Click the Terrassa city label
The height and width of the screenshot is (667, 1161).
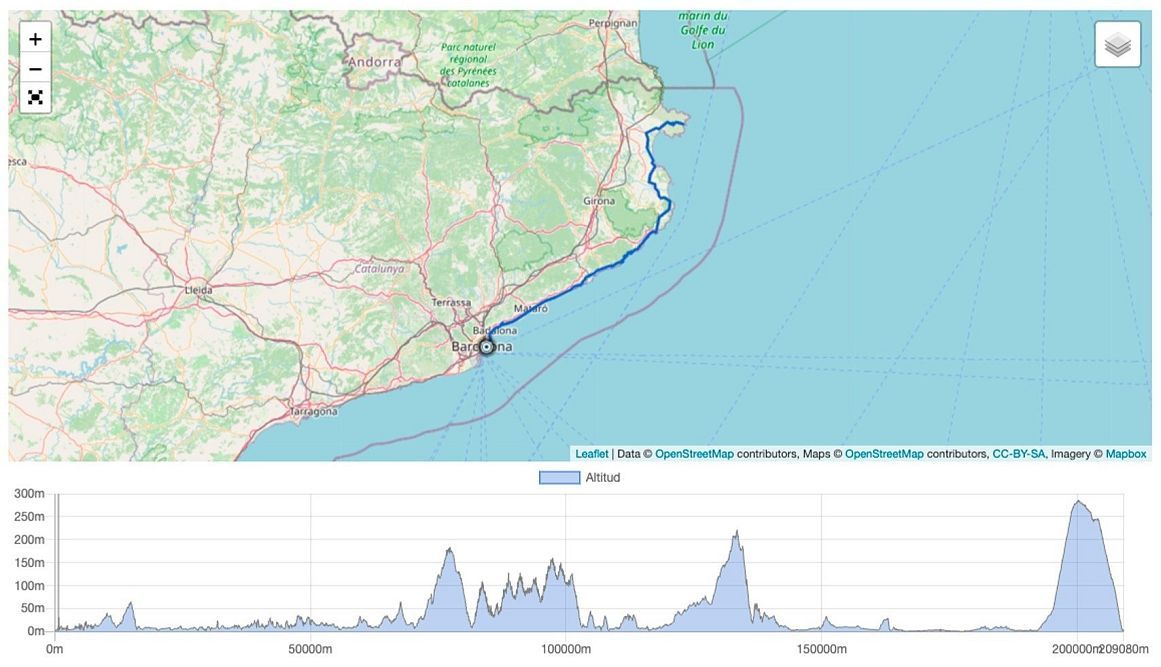click(451, 302)
